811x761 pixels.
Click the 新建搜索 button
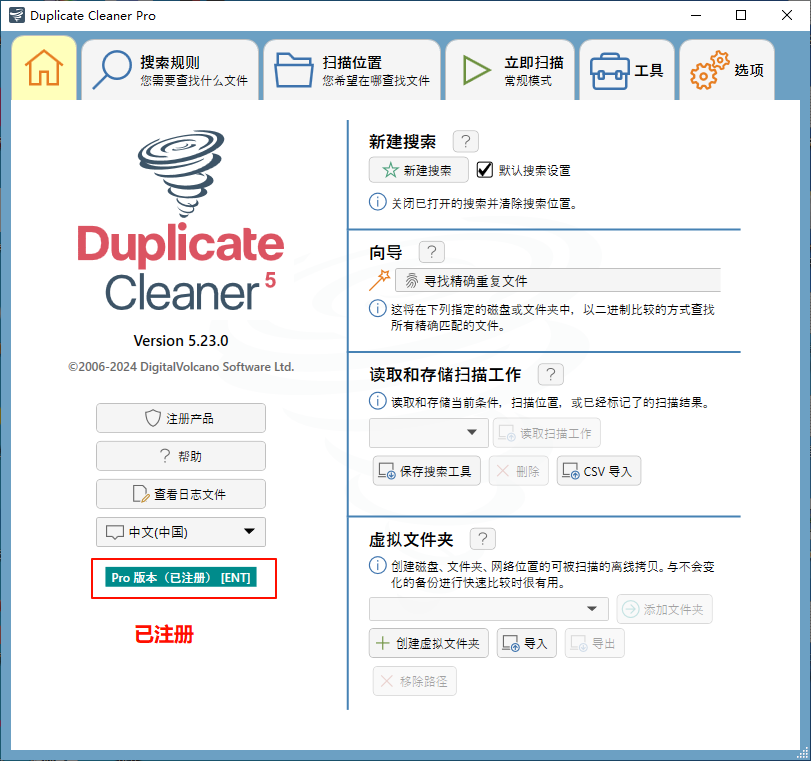click(418, 170)
